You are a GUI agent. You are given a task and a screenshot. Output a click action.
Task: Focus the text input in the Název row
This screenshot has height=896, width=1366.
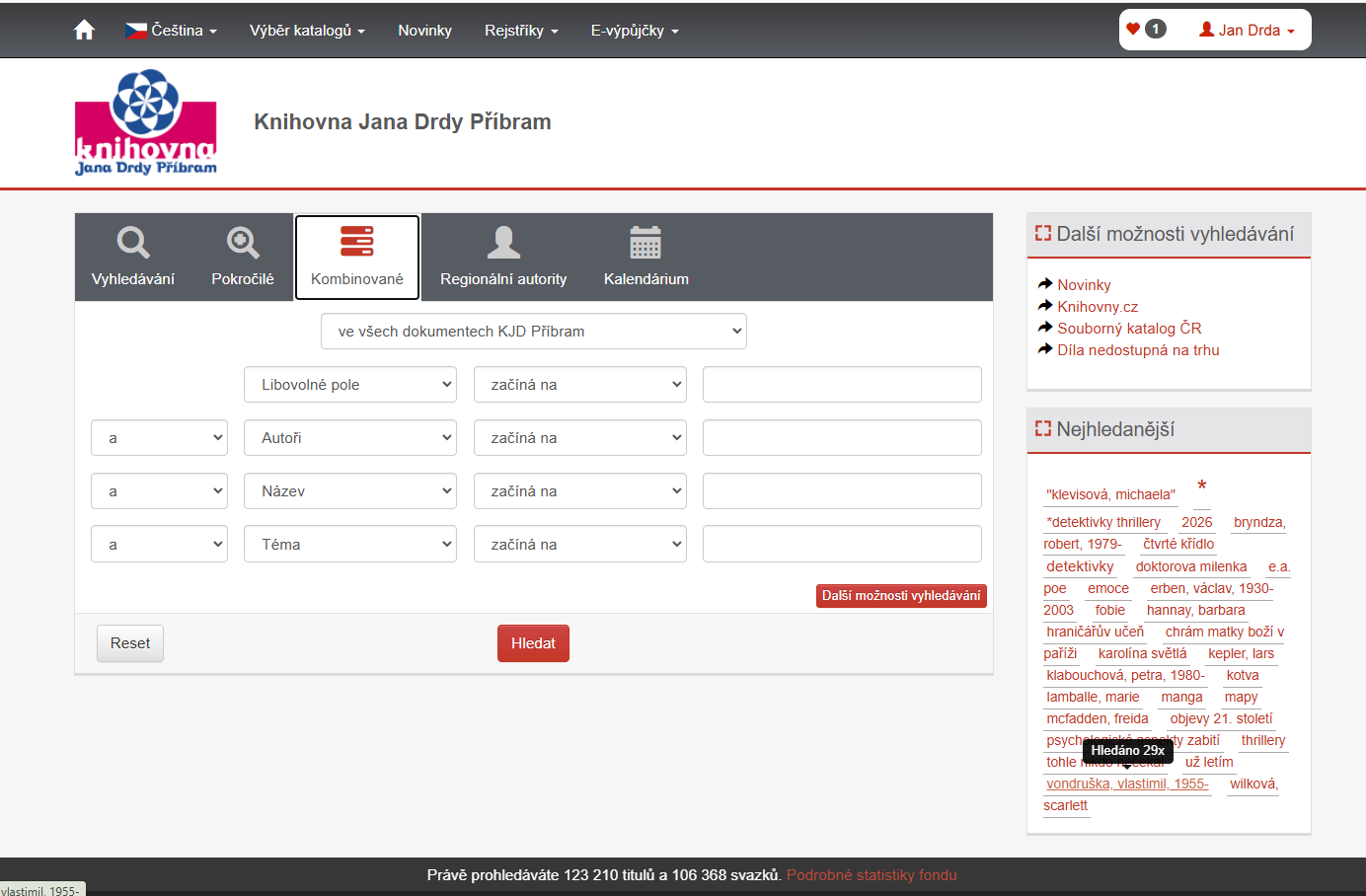click(x=842, y=491)
